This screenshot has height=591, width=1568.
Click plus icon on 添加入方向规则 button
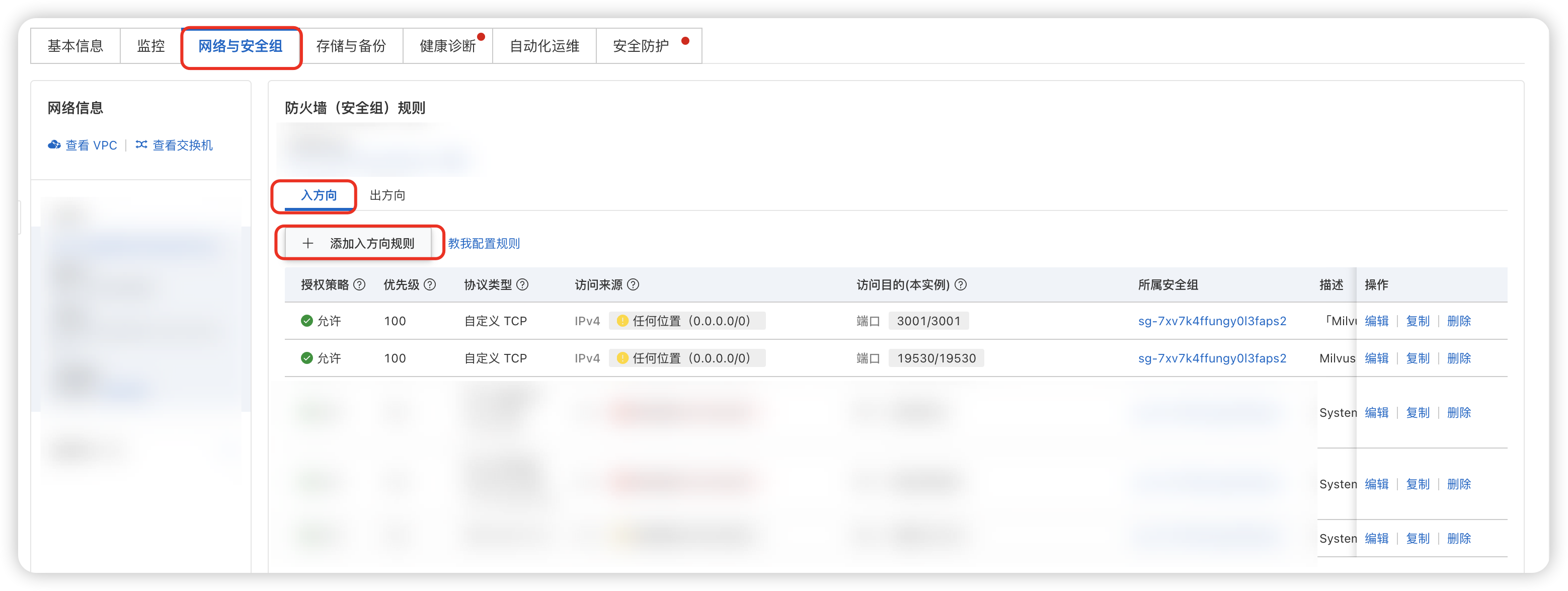click(x=308, y=244)
